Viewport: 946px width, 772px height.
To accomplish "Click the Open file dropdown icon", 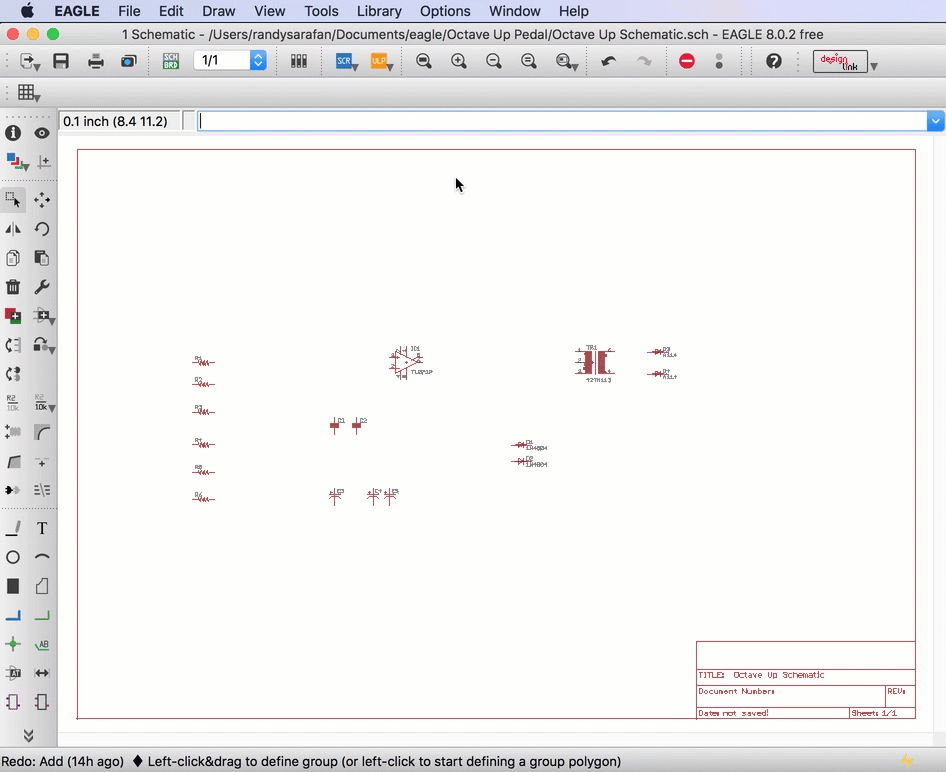I will 30,62.
